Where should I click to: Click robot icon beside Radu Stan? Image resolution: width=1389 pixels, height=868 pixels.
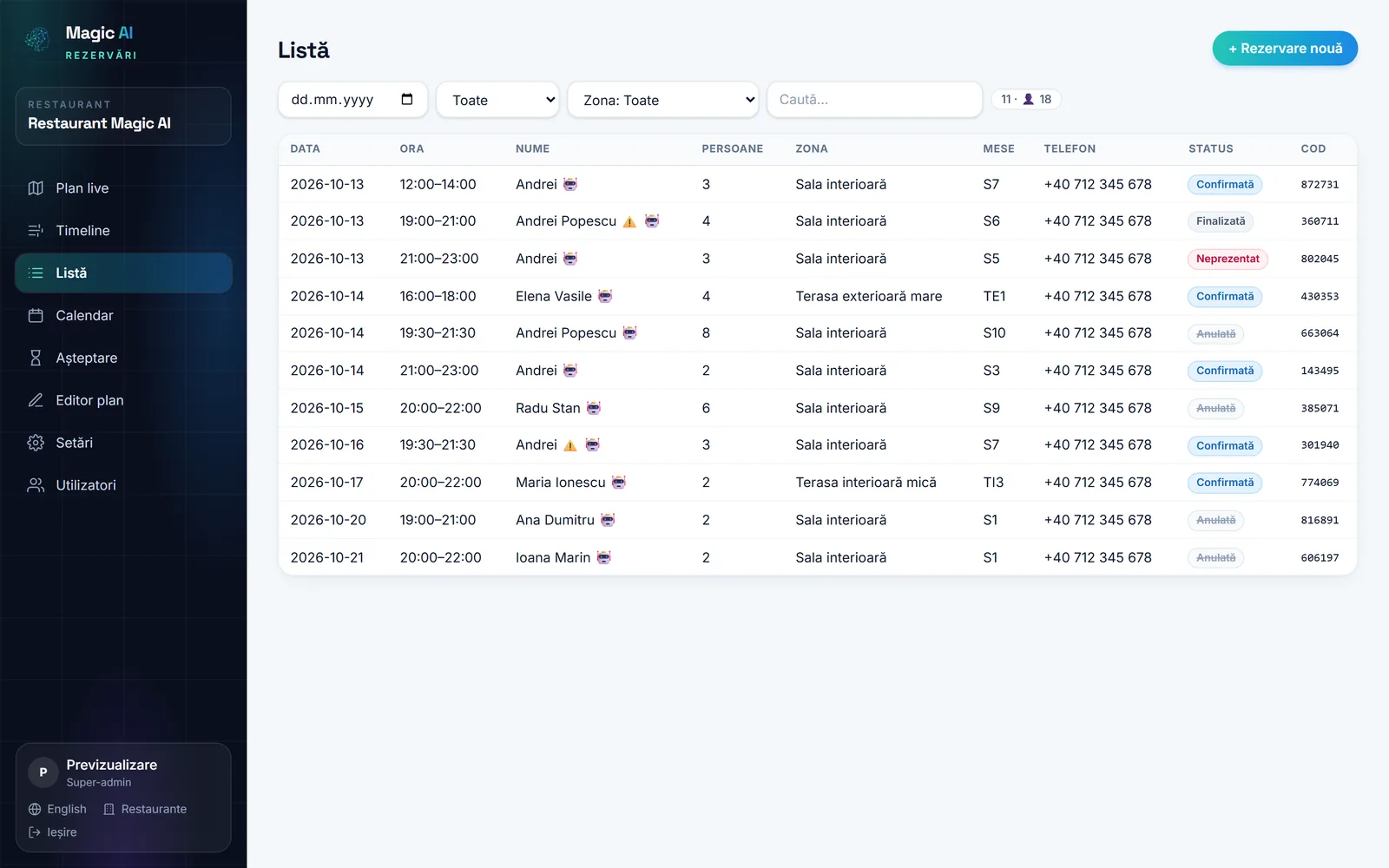point(594,408)
